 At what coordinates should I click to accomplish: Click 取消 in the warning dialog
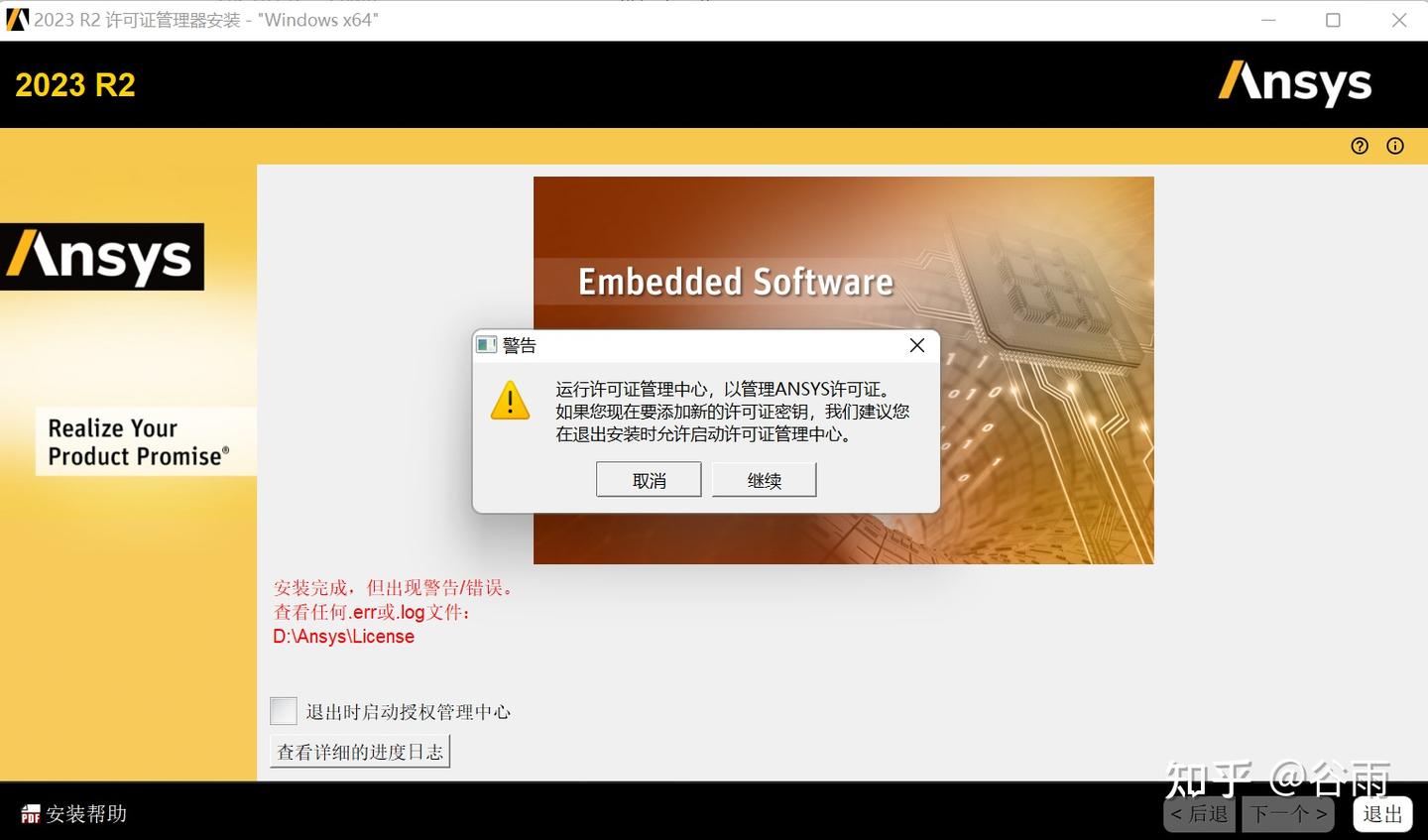pos(649,479)
